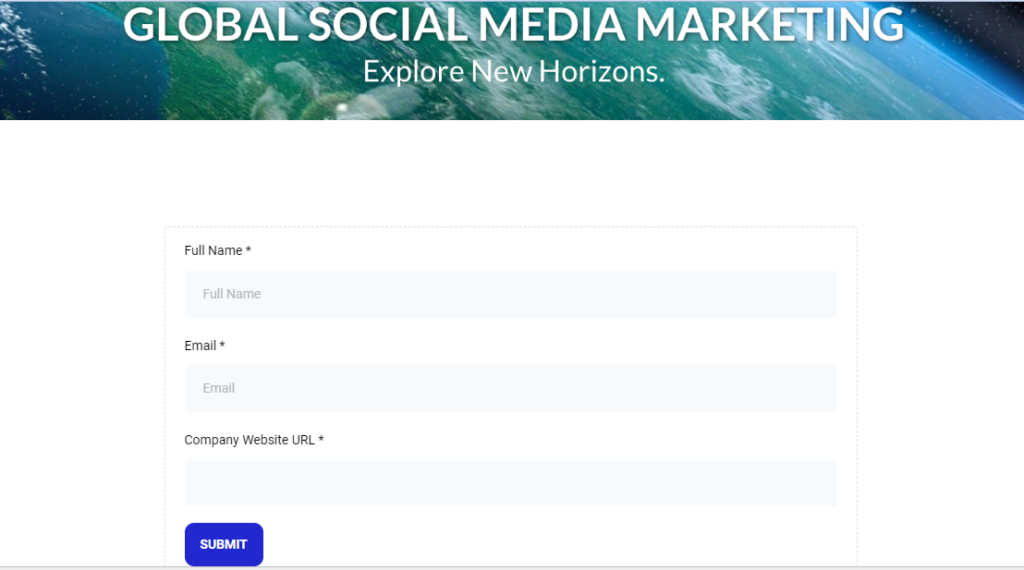Click the required asterisk next to Email
This screenshot has width=1024, height=570.
[222, 345]
